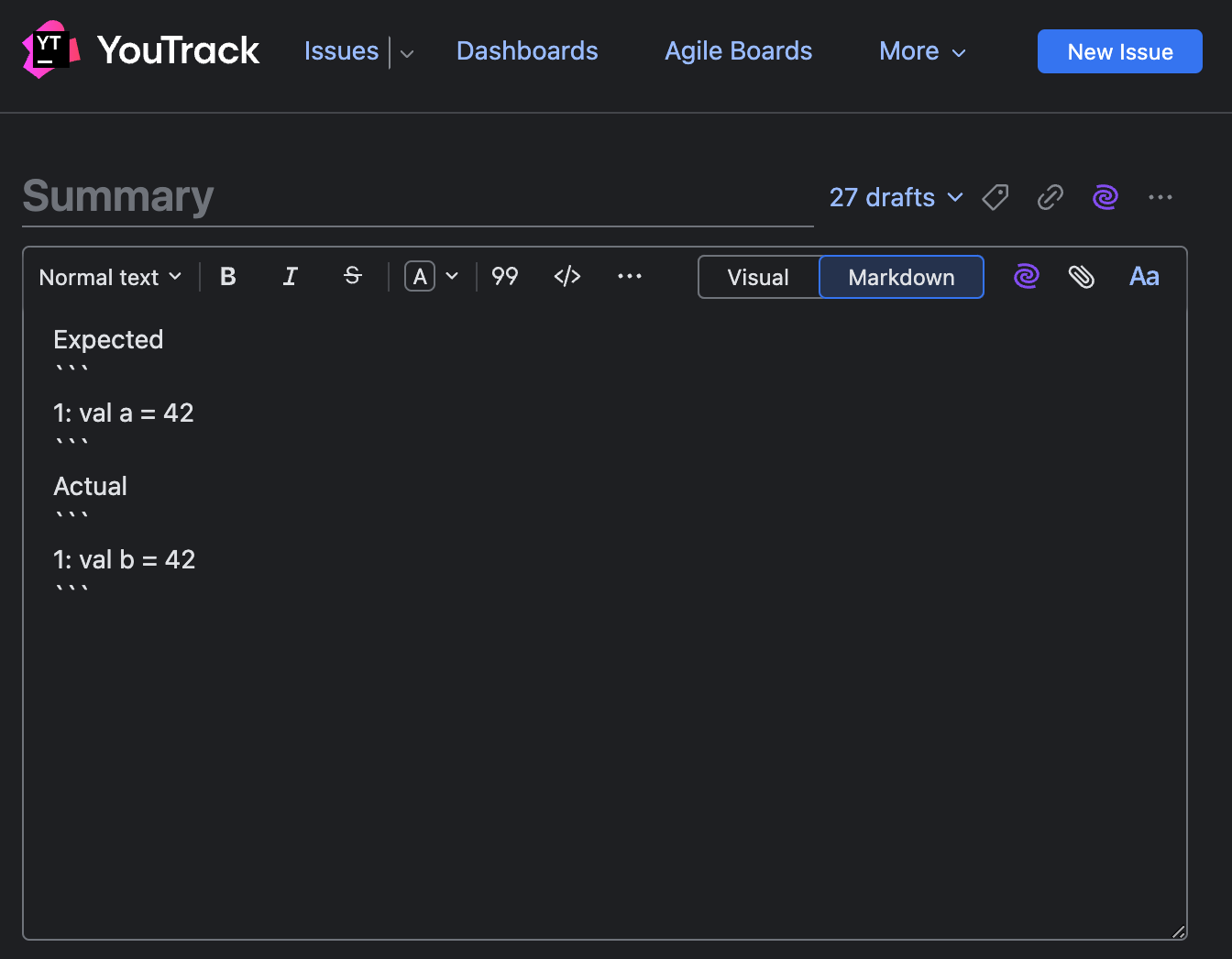Open Agile Boards page
The width and height of the screenshot is (1232, 959).
(739, 51)
